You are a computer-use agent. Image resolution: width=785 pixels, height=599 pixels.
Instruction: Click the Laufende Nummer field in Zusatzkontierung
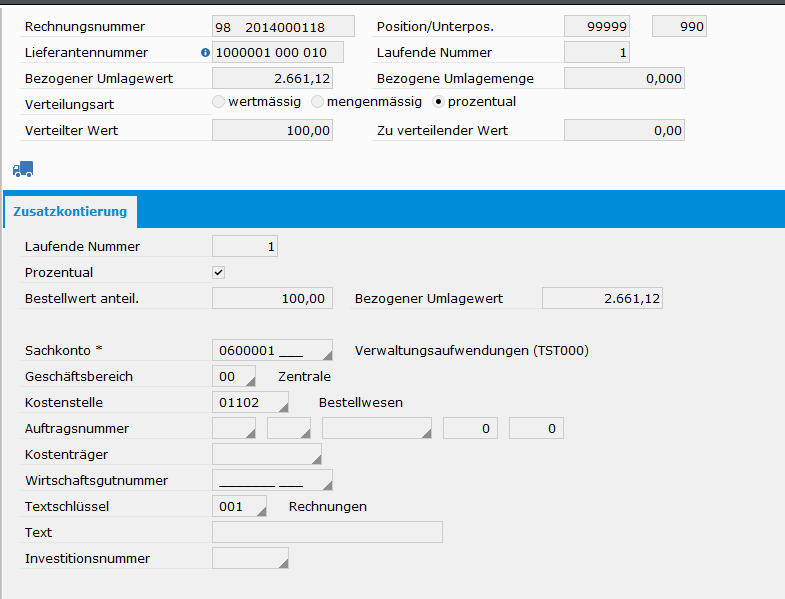245,246
